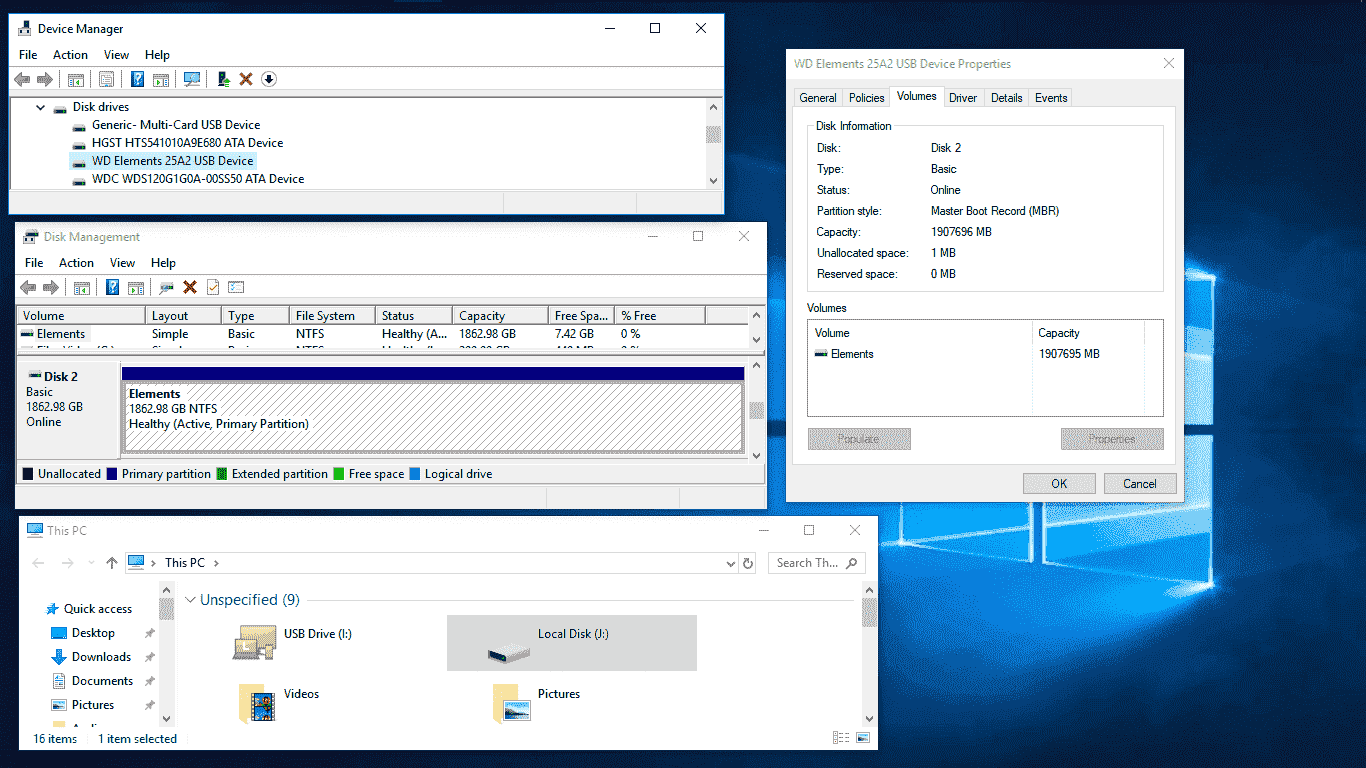Click Disable device down-arrow circle icon

(269, 79)
